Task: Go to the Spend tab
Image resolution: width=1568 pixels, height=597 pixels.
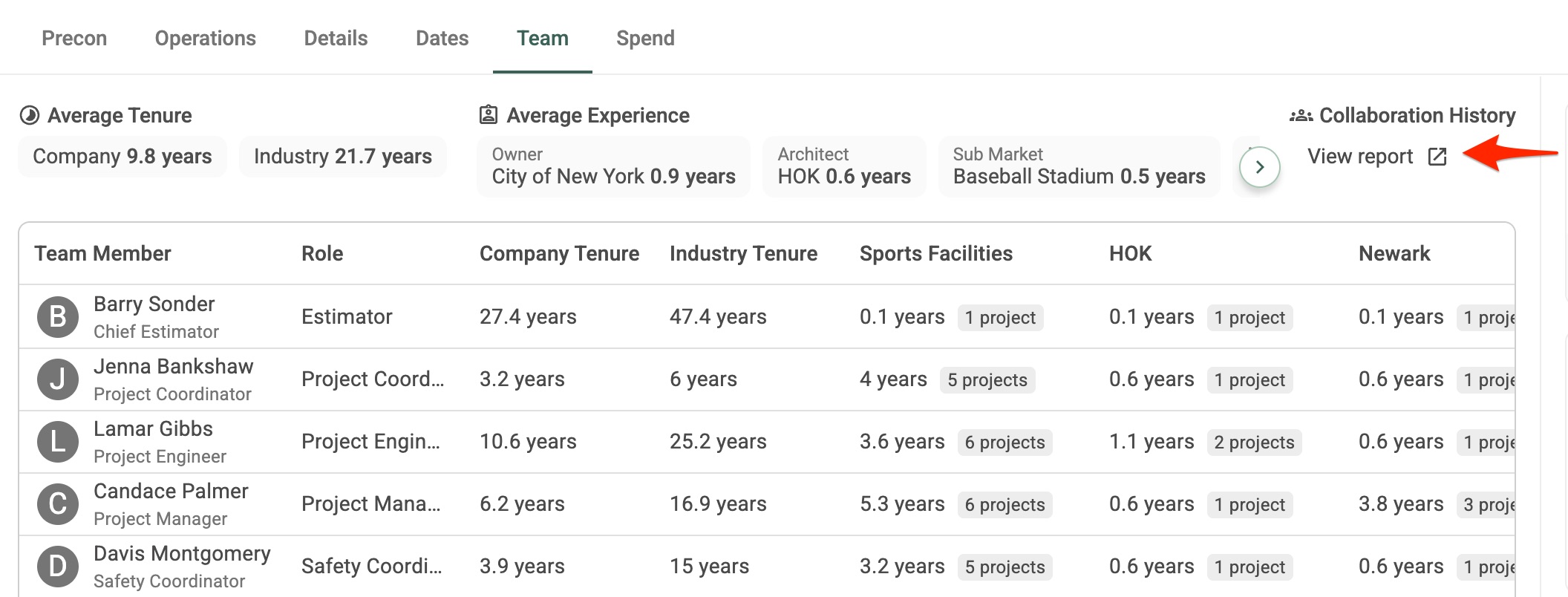Action: 645,38
